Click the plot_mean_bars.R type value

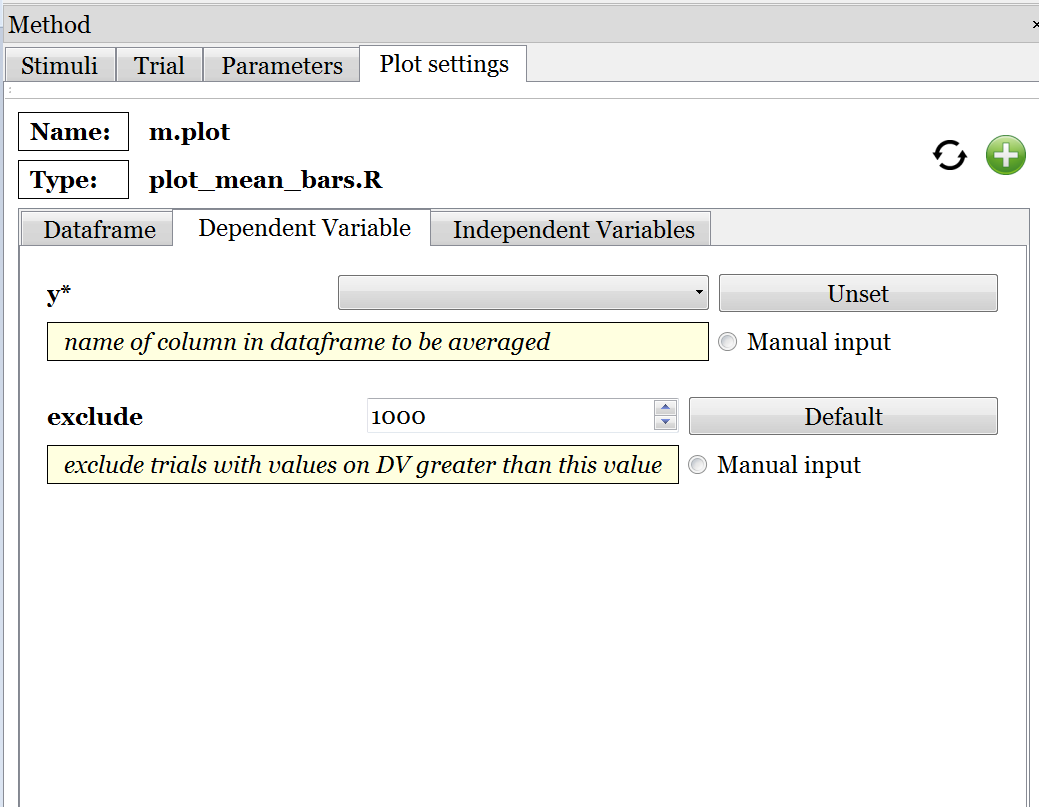(x=265, y=181)
